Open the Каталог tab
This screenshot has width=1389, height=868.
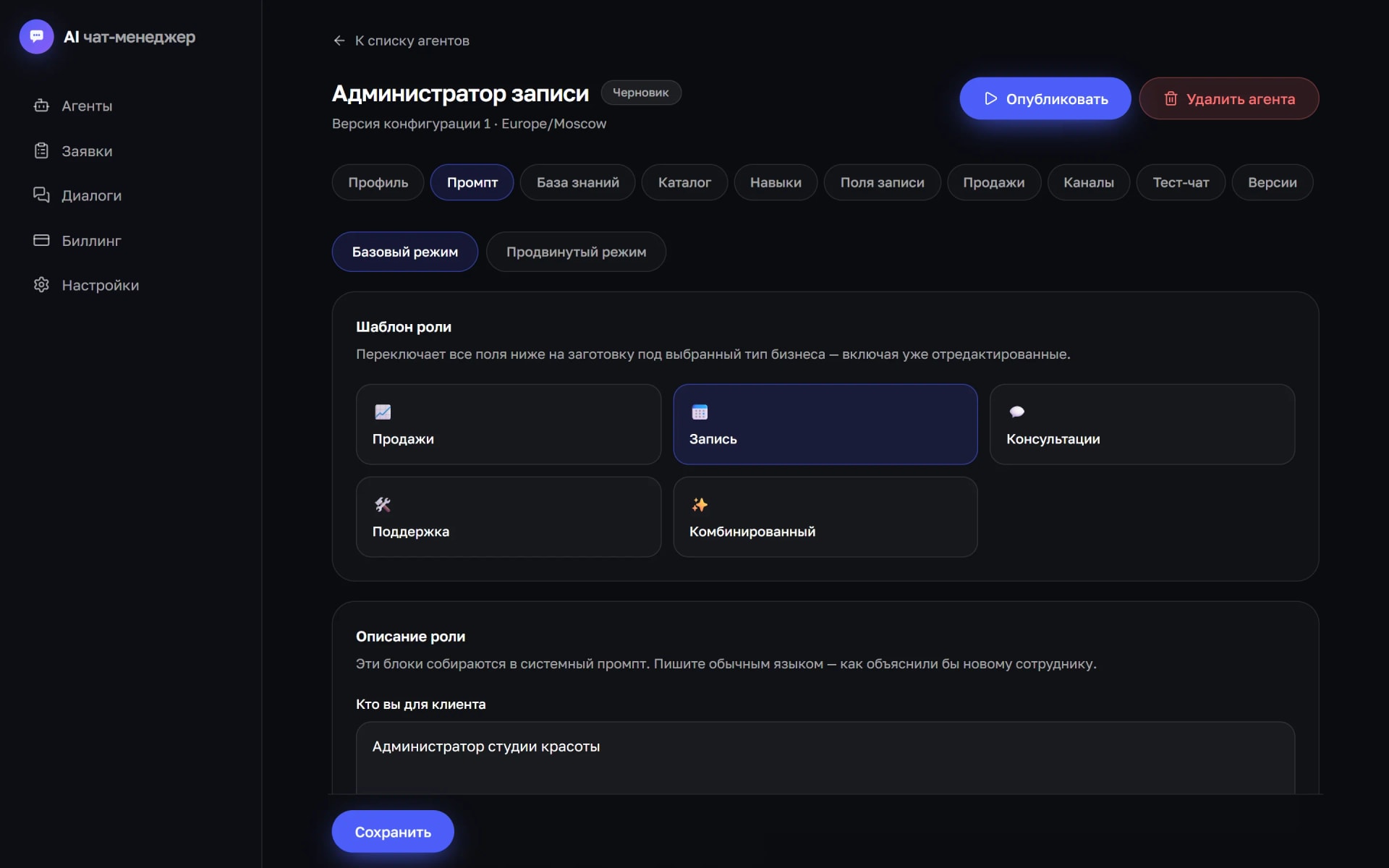point(684,182)
